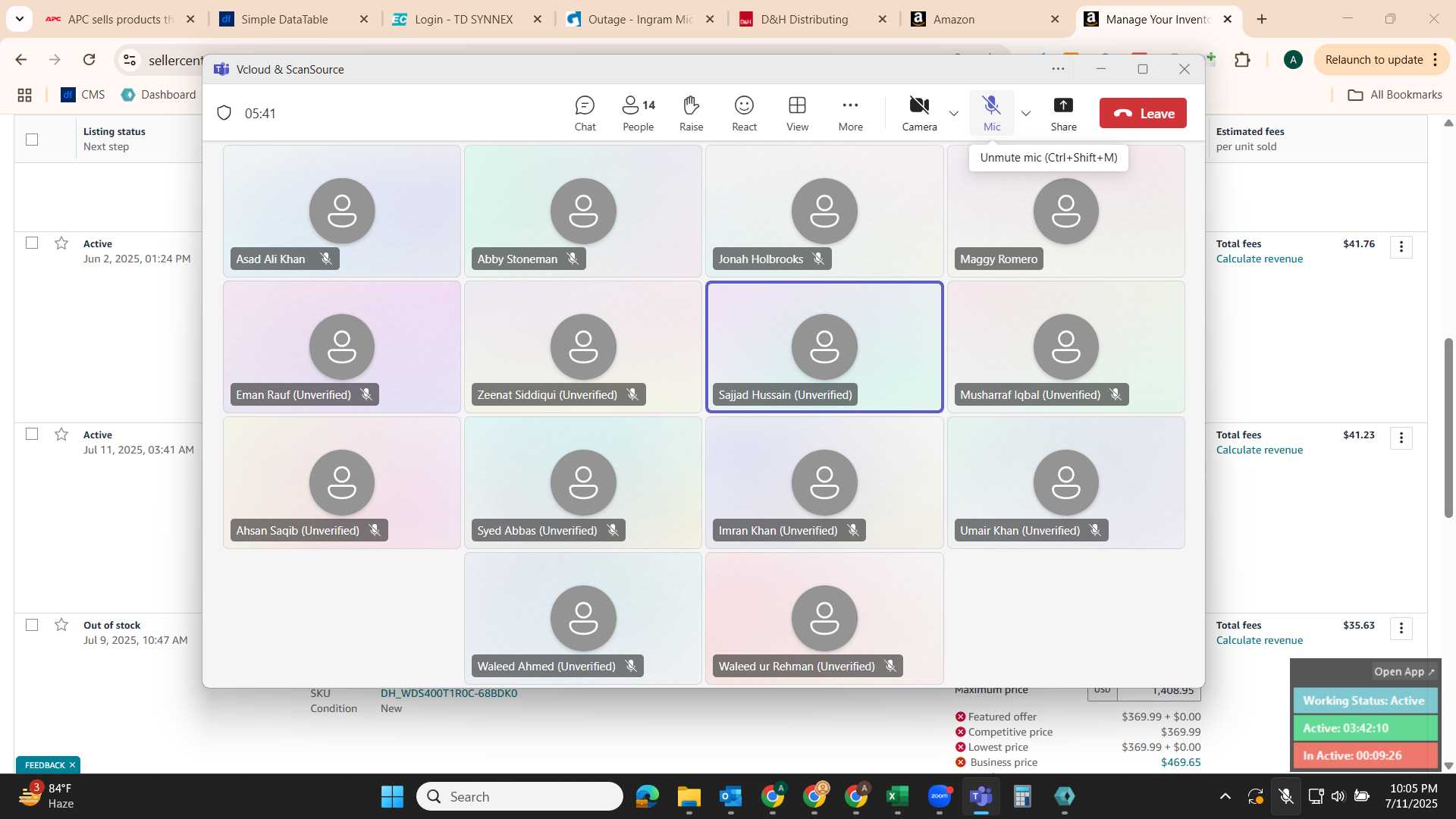Click Open App in the tracker widget
The width and height of the screenshot is (1456, 819).
1404,672
